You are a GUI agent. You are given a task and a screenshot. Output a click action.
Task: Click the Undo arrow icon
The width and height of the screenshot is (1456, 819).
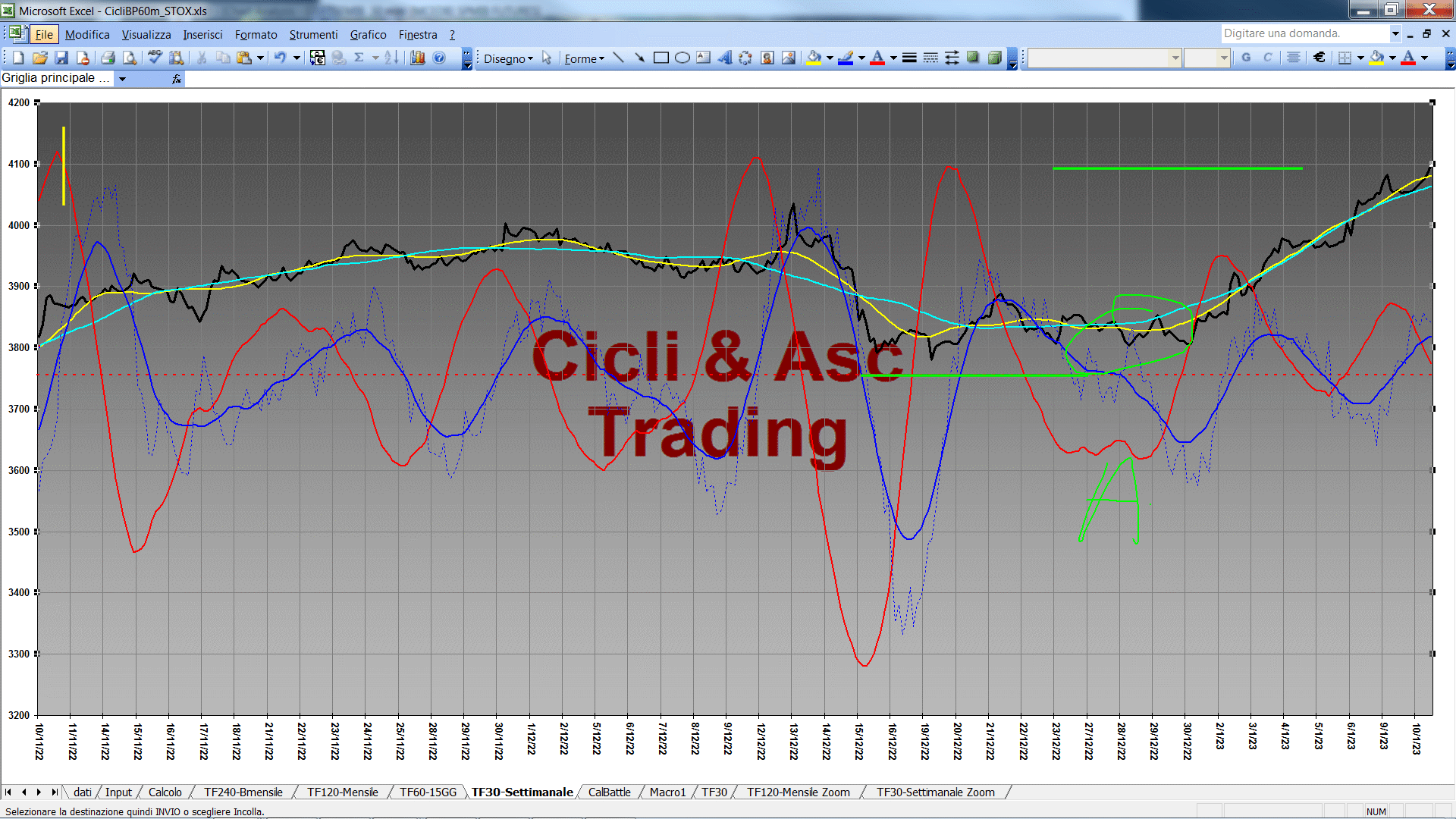point(281,58)
